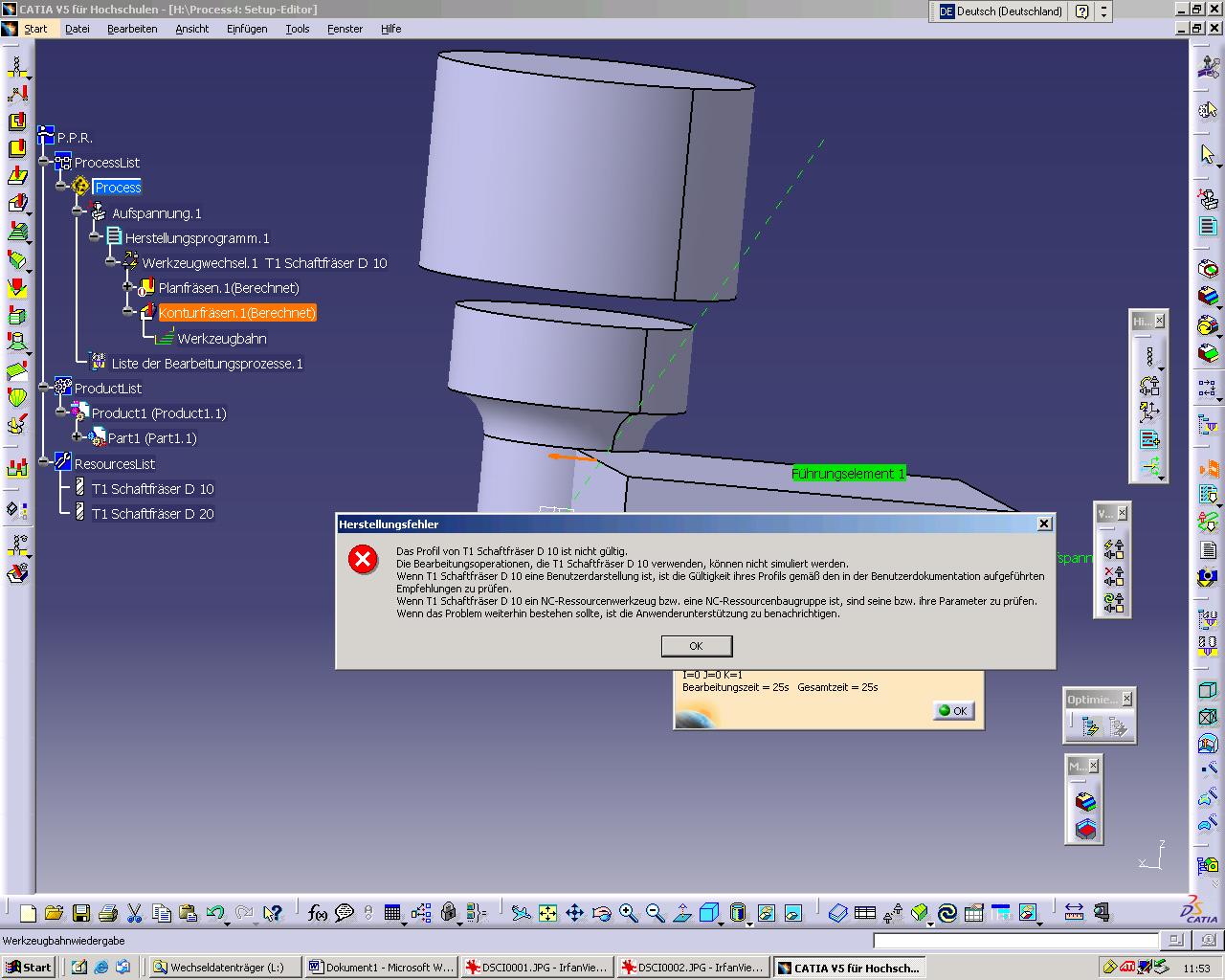Select the Rotate view icon
Image resolution: width=1225 pixels, height=980 pixels.
601,913
